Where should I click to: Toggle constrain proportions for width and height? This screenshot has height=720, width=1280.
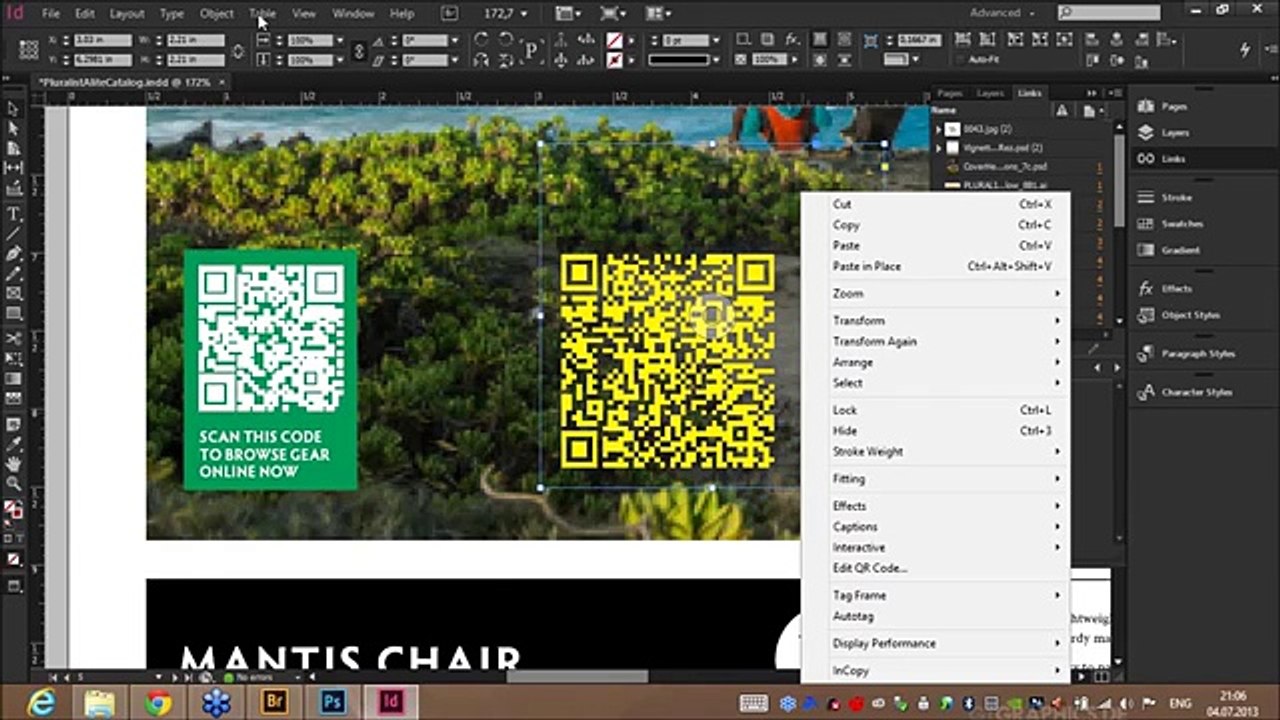pos(238,50)
